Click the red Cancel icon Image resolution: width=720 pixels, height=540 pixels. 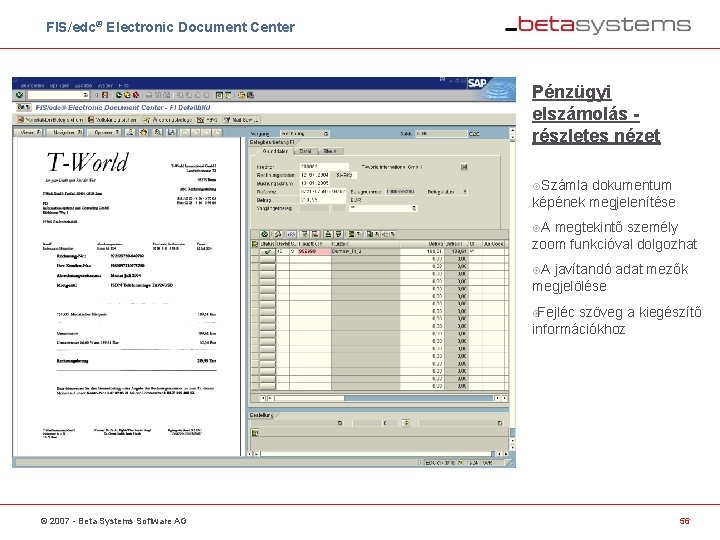tap(136, 95)
